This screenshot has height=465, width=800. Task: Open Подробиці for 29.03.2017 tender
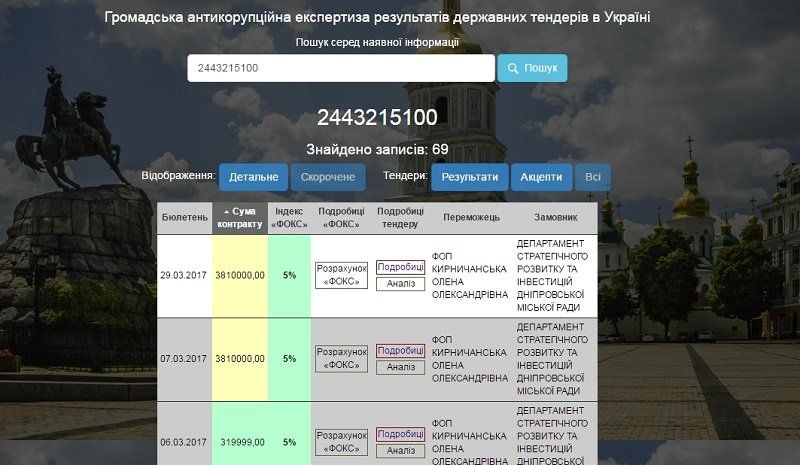click(x=401, y=267)
